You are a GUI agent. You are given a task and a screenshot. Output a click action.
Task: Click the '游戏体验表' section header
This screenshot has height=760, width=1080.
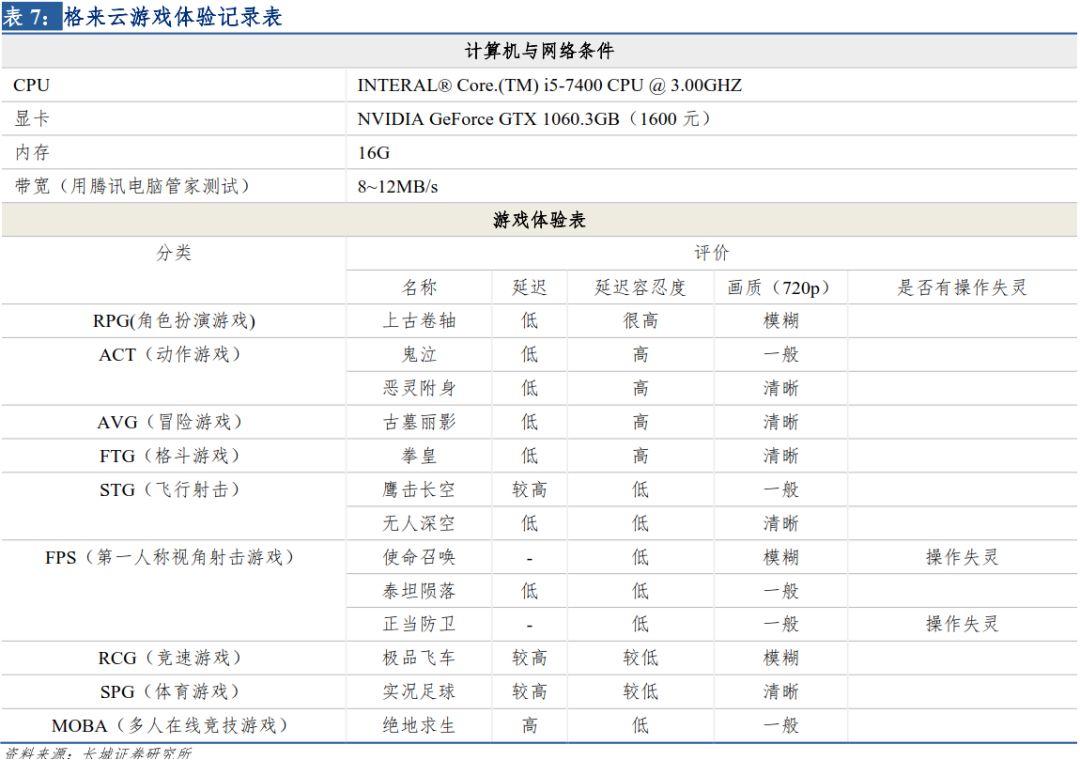(x=539, y=220)
